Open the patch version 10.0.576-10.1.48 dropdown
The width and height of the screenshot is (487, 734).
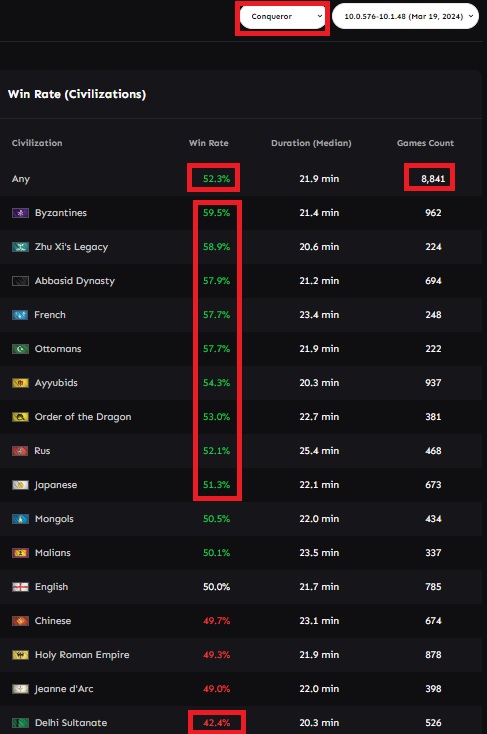pos(406,16)
